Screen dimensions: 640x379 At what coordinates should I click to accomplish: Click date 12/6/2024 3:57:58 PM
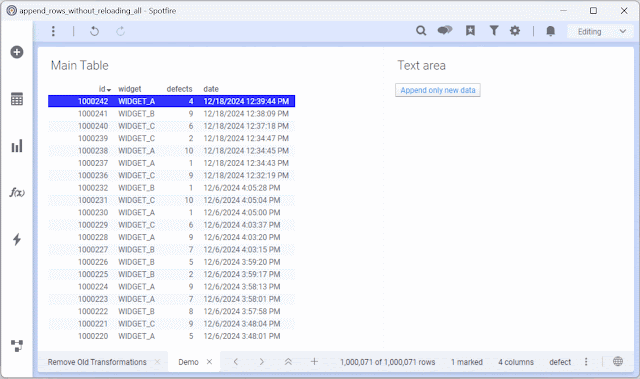[242, 311]
